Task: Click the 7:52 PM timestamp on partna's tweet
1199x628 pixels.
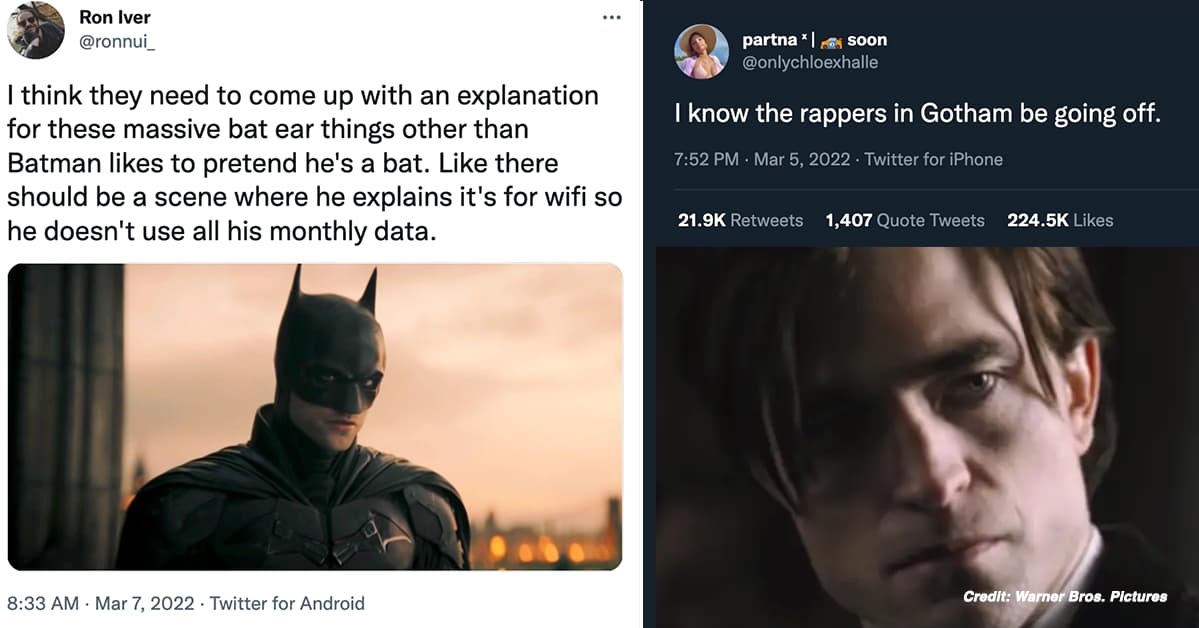Action: tap(707, 158)
